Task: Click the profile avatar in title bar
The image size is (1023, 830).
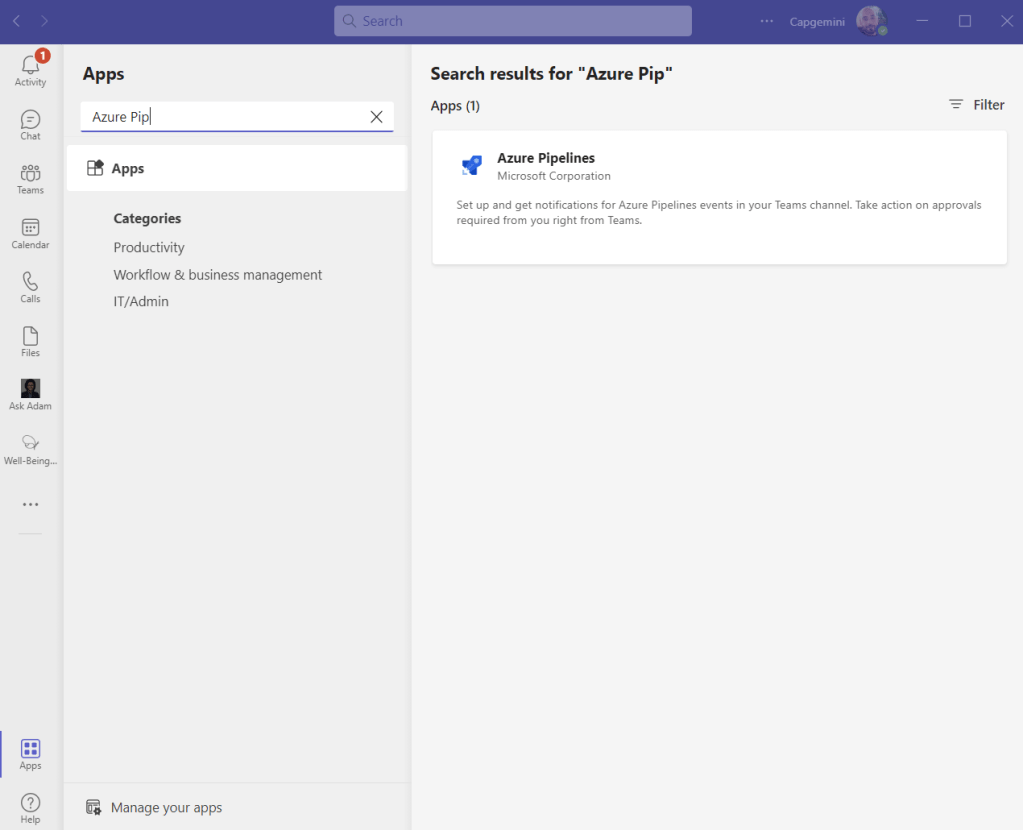Action: coord(871,21)
